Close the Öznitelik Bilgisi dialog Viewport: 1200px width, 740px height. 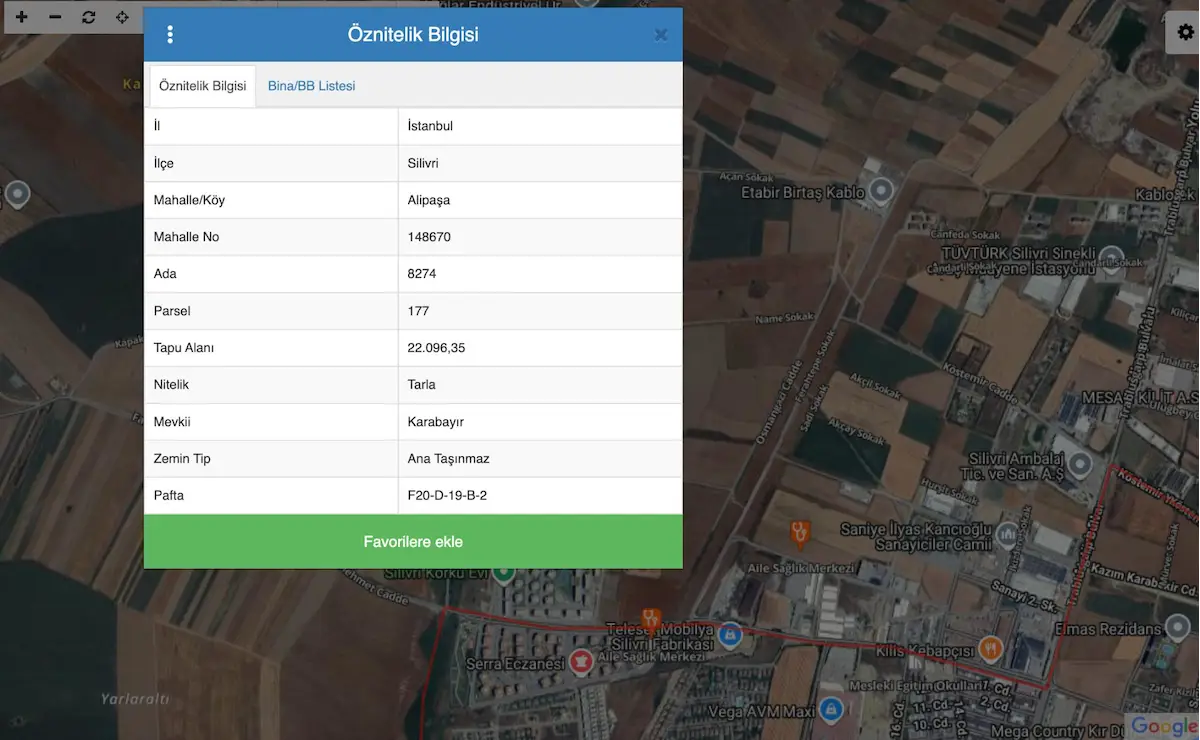tap(661, 35)
